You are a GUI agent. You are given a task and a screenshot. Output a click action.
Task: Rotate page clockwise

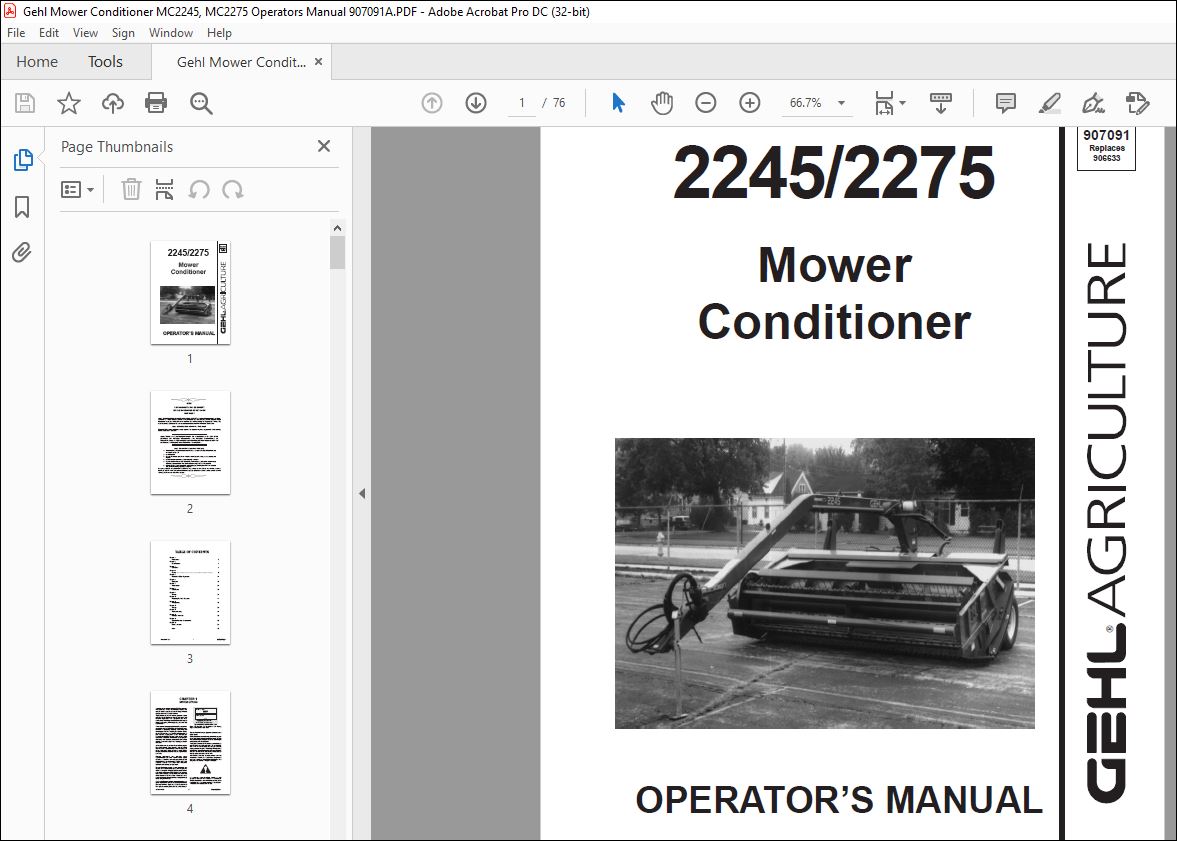point(233,189)
